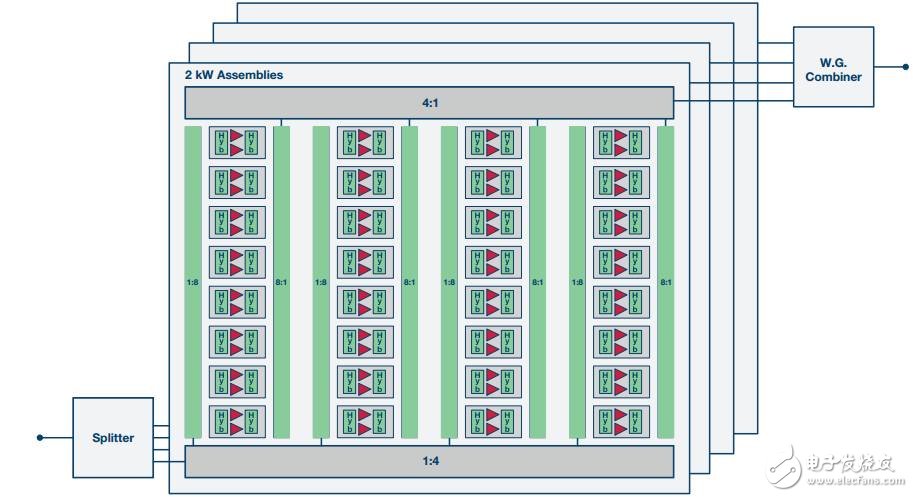This screenshot has height=497, width=913.
Task: Select top amplifier module in third column
Action: (x=493, y=143)
